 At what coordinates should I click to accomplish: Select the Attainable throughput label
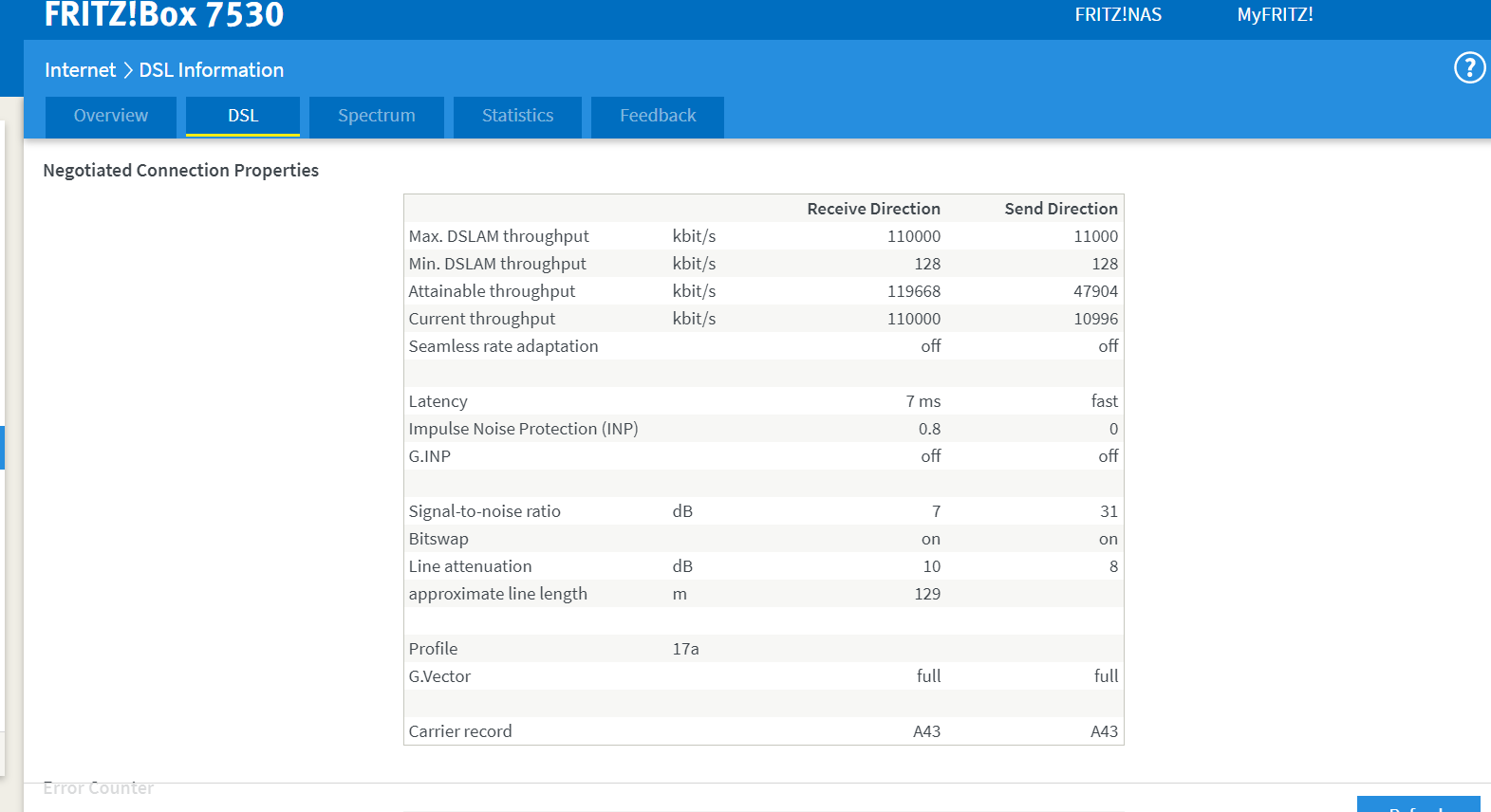tap(492, 291)
